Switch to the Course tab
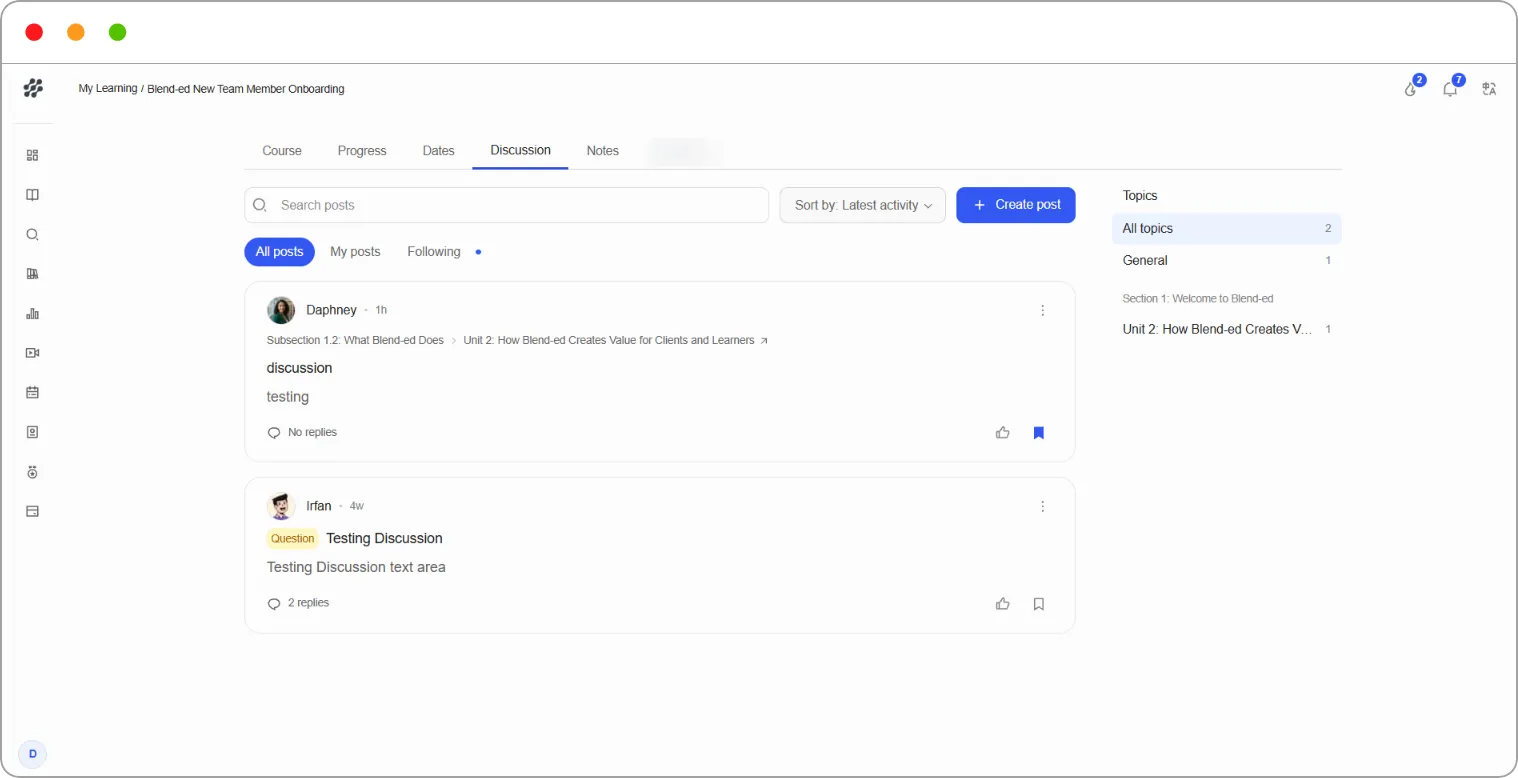Viewport: 1518px width, 778px height. tap(282, 151)
